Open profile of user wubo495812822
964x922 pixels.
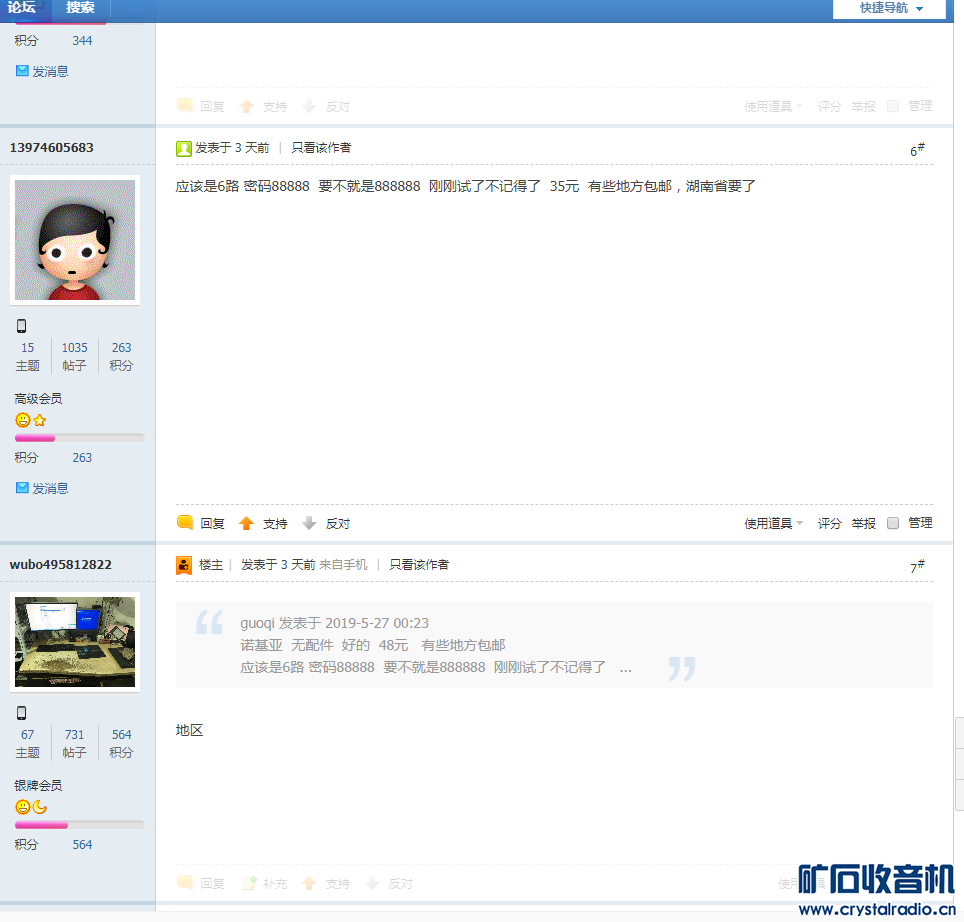click(60, 564)
